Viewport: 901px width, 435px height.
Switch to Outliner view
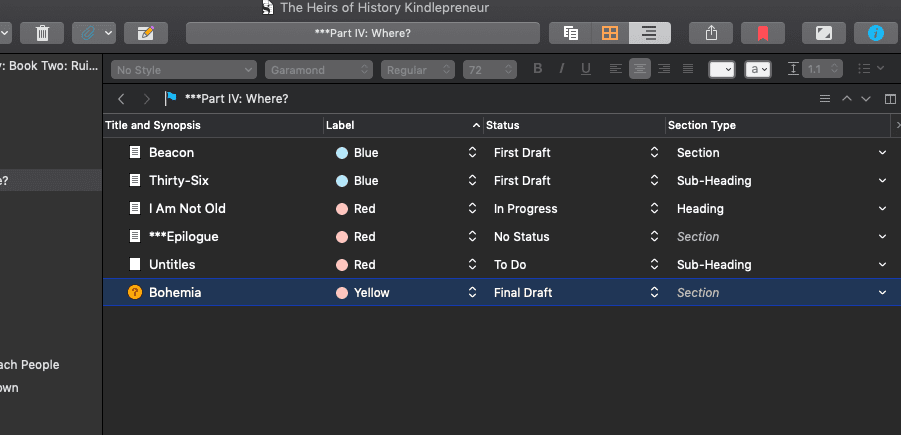tap(649, 33)
